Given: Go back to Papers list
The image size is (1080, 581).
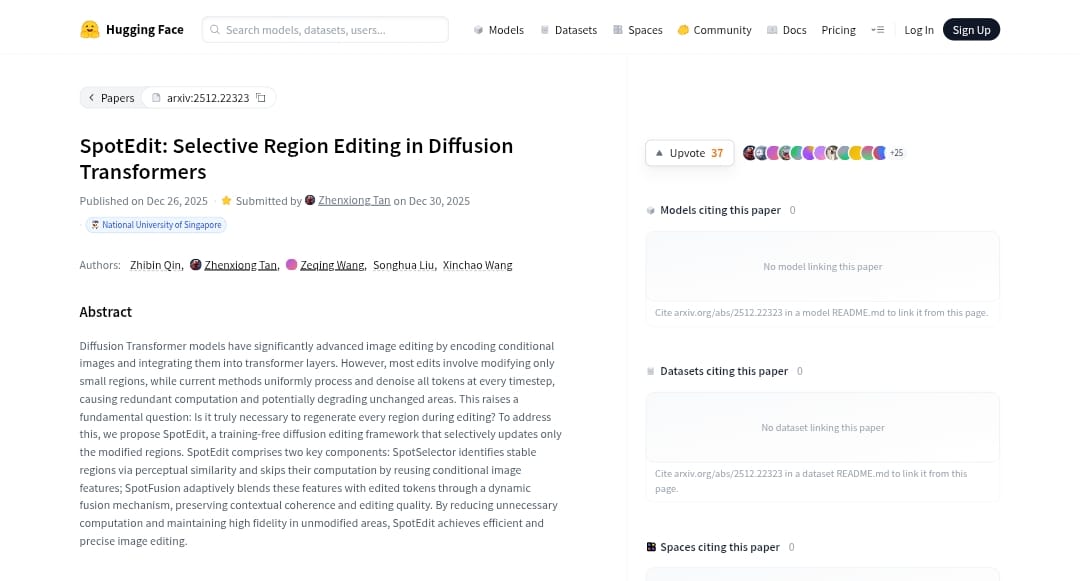Looking at the screenshot, I should [111, 98].
